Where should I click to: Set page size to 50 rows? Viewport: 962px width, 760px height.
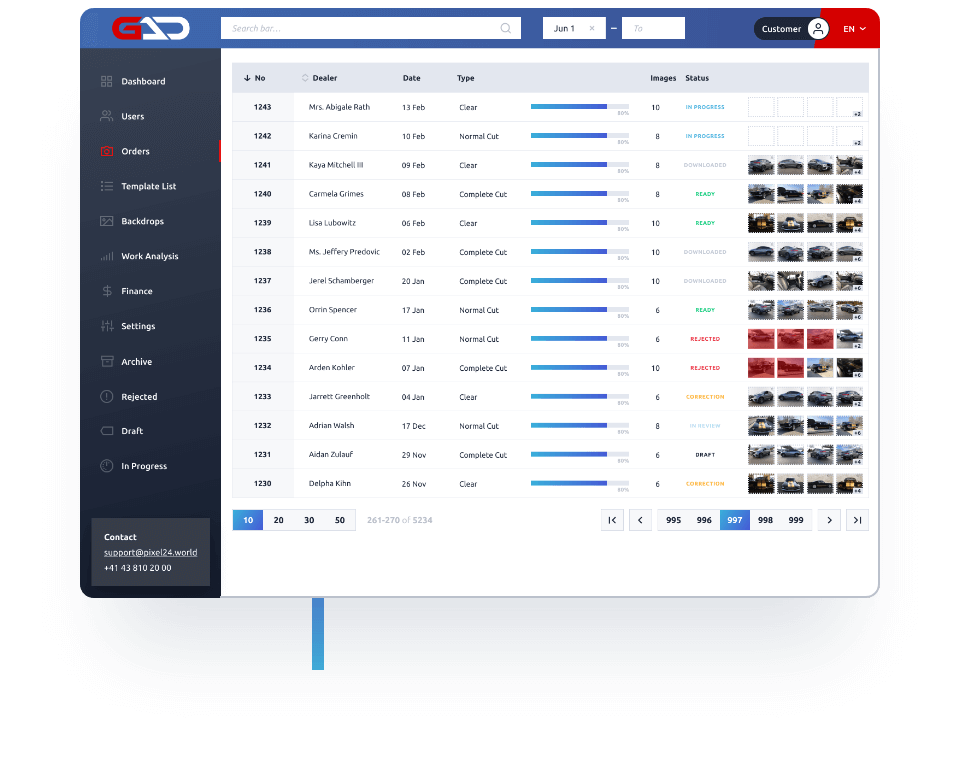(340, 520)
